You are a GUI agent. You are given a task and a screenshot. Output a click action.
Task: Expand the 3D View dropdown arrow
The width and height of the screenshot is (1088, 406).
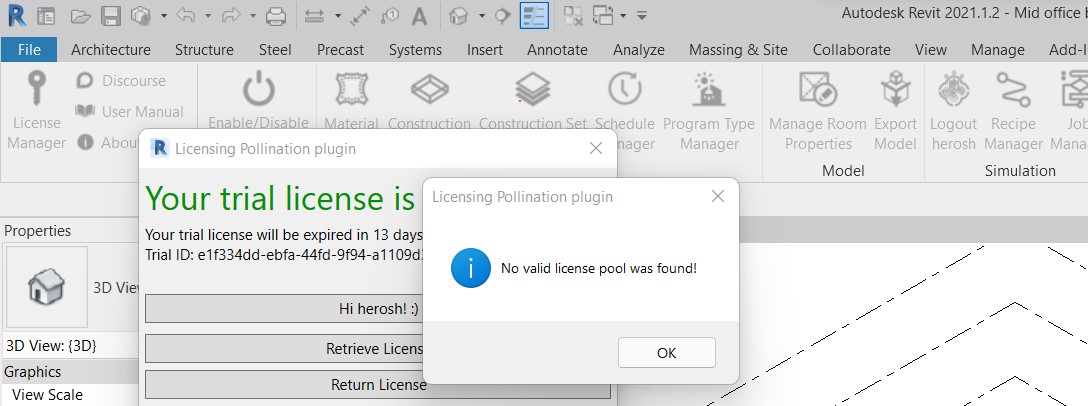[x=481, y=16]
